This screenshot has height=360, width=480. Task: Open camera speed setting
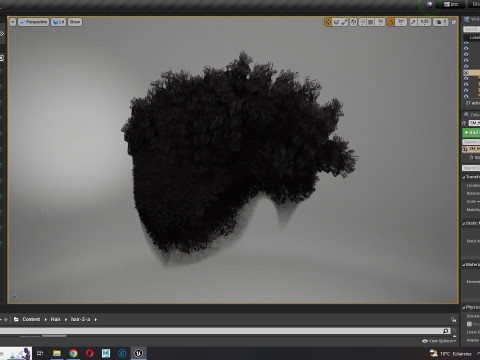pyautogui.click(x=441, y=22)
